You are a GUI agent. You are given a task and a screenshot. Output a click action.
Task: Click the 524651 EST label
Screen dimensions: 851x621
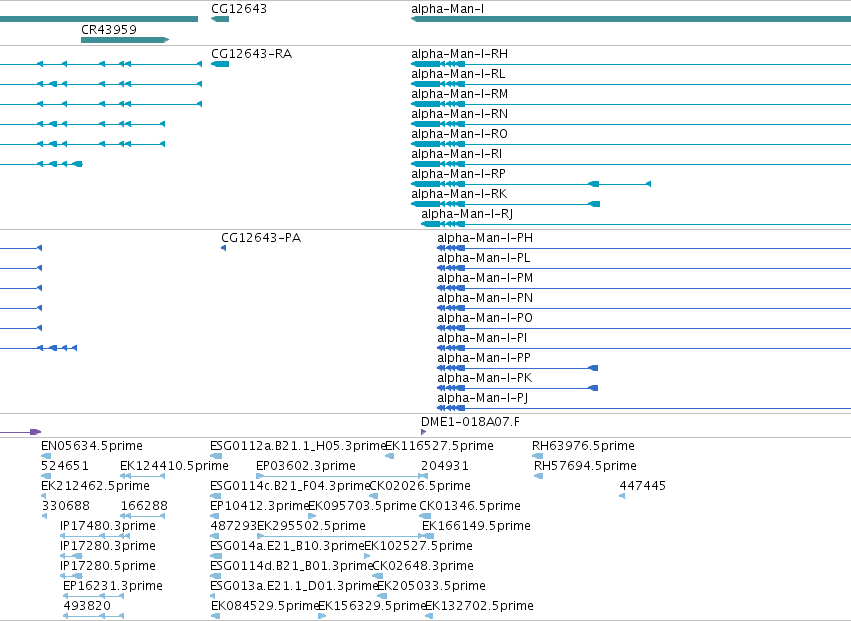coord(65,466)
